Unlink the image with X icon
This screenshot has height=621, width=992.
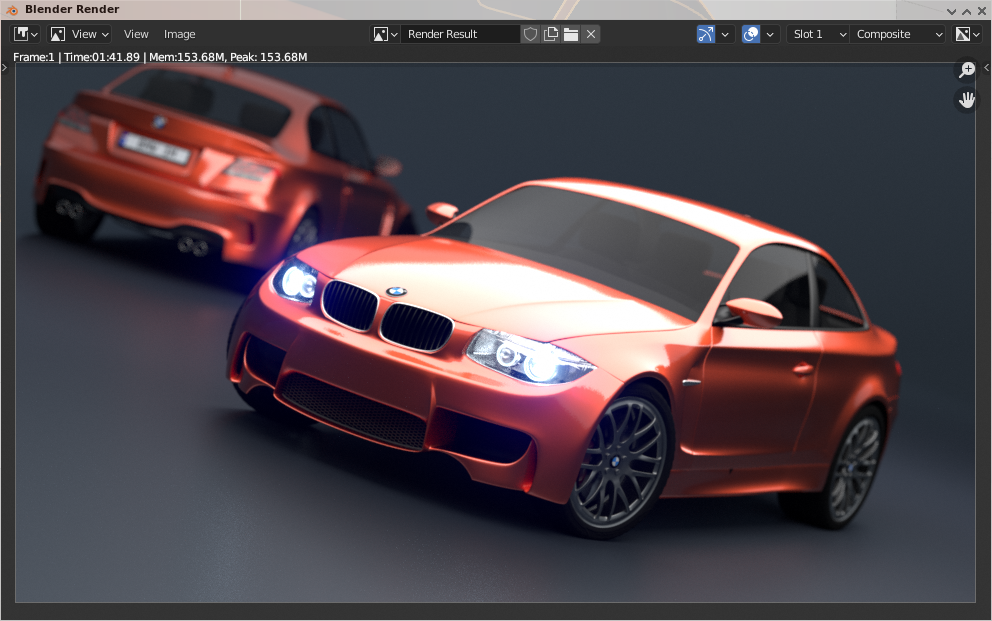point(591,34)
